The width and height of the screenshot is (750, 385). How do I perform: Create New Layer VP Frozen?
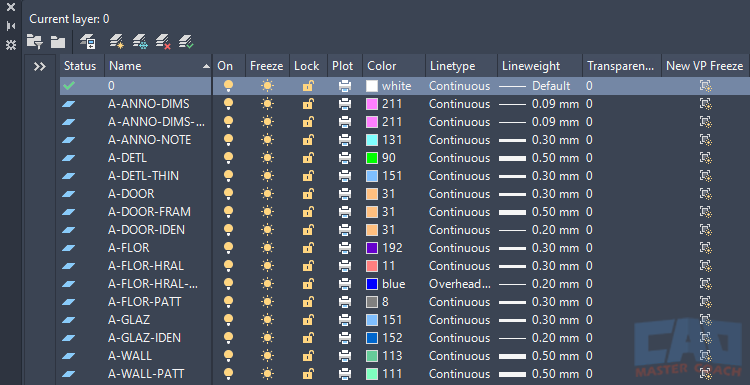click(140, 42)
